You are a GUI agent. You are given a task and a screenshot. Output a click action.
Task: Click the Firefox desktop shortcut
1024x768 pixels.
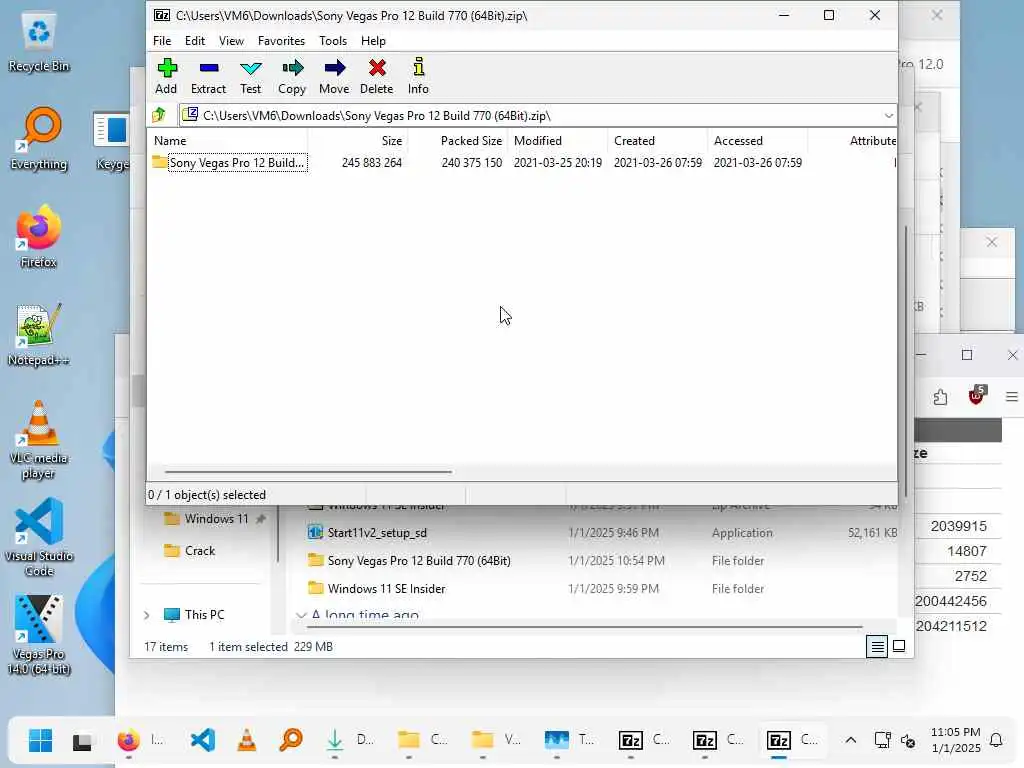(39, 237)
